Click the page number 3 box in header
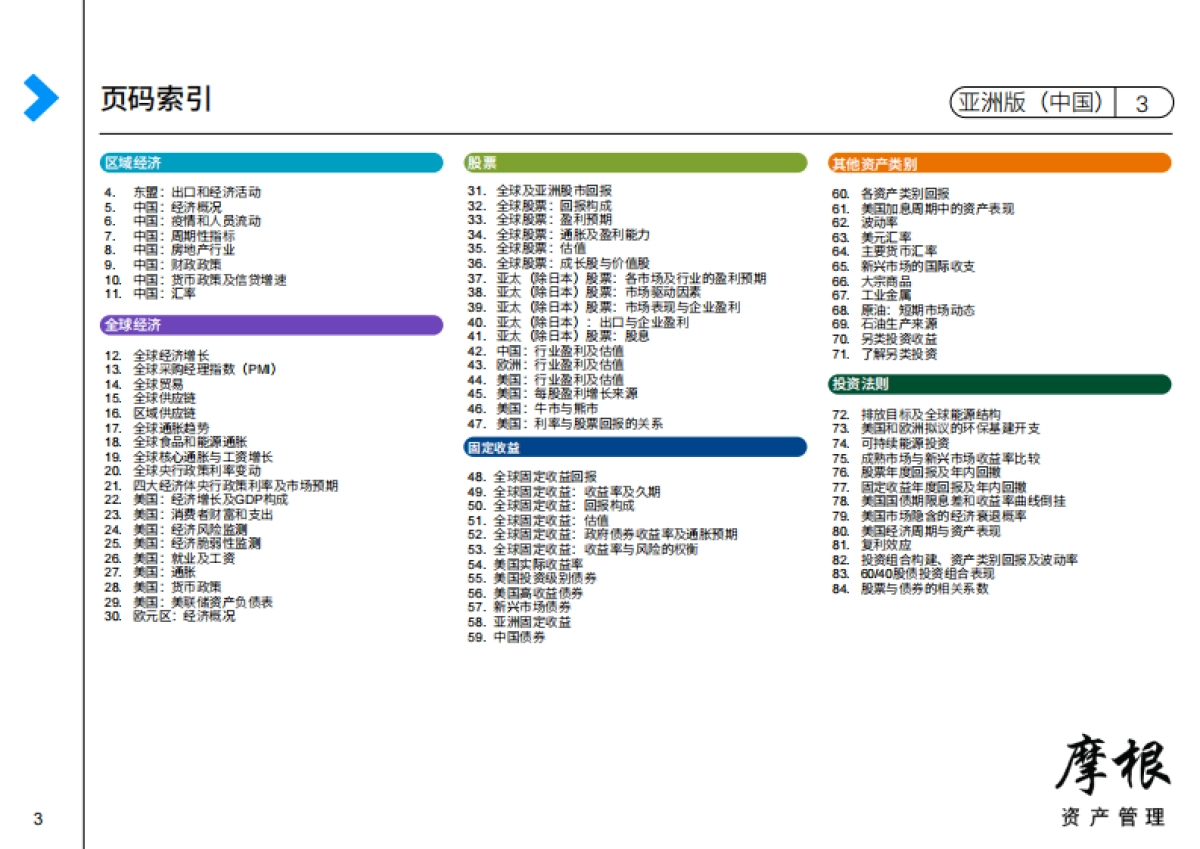This screenshot has width=1200, height=849. tap(1142, 102)
